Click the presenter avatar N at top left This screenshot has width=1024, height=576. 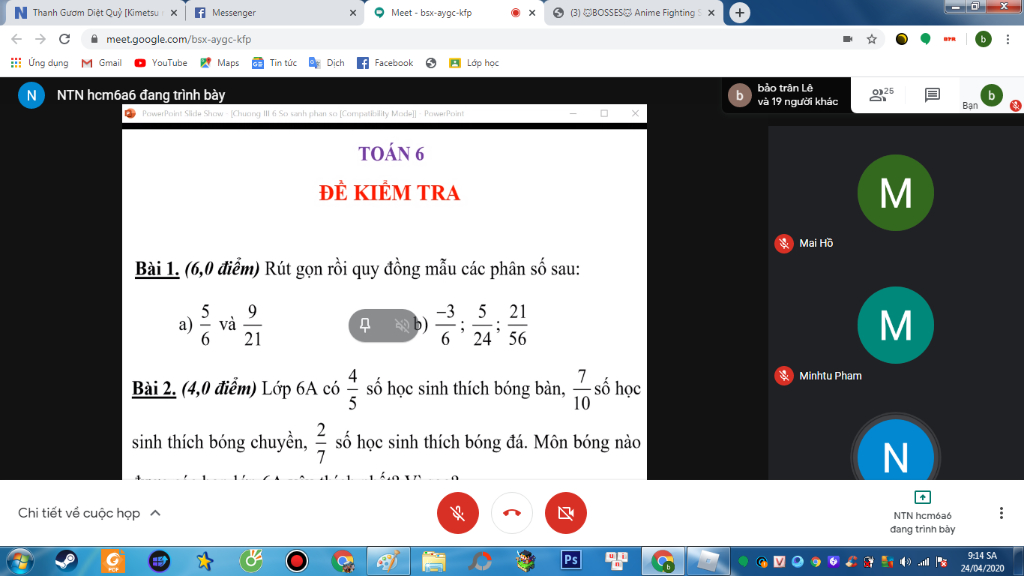(x=31, y=95)
